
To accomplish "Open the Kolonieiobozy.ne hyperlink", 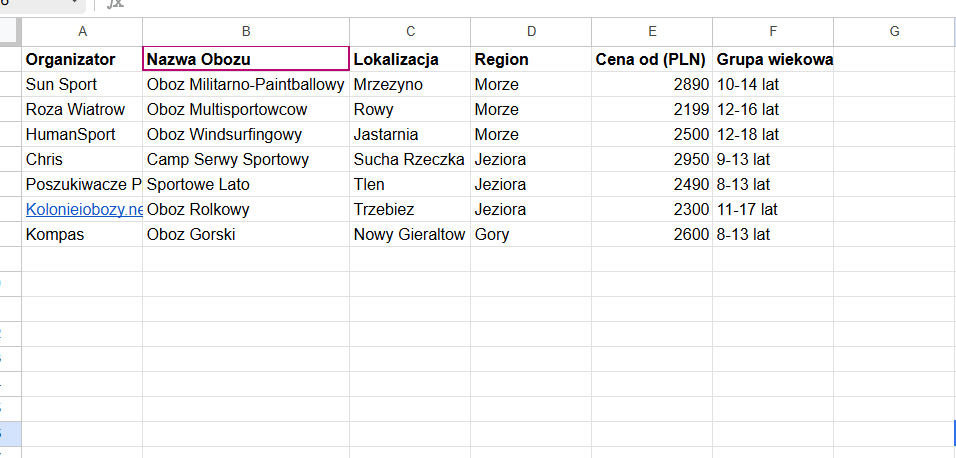I will [84, 210].
